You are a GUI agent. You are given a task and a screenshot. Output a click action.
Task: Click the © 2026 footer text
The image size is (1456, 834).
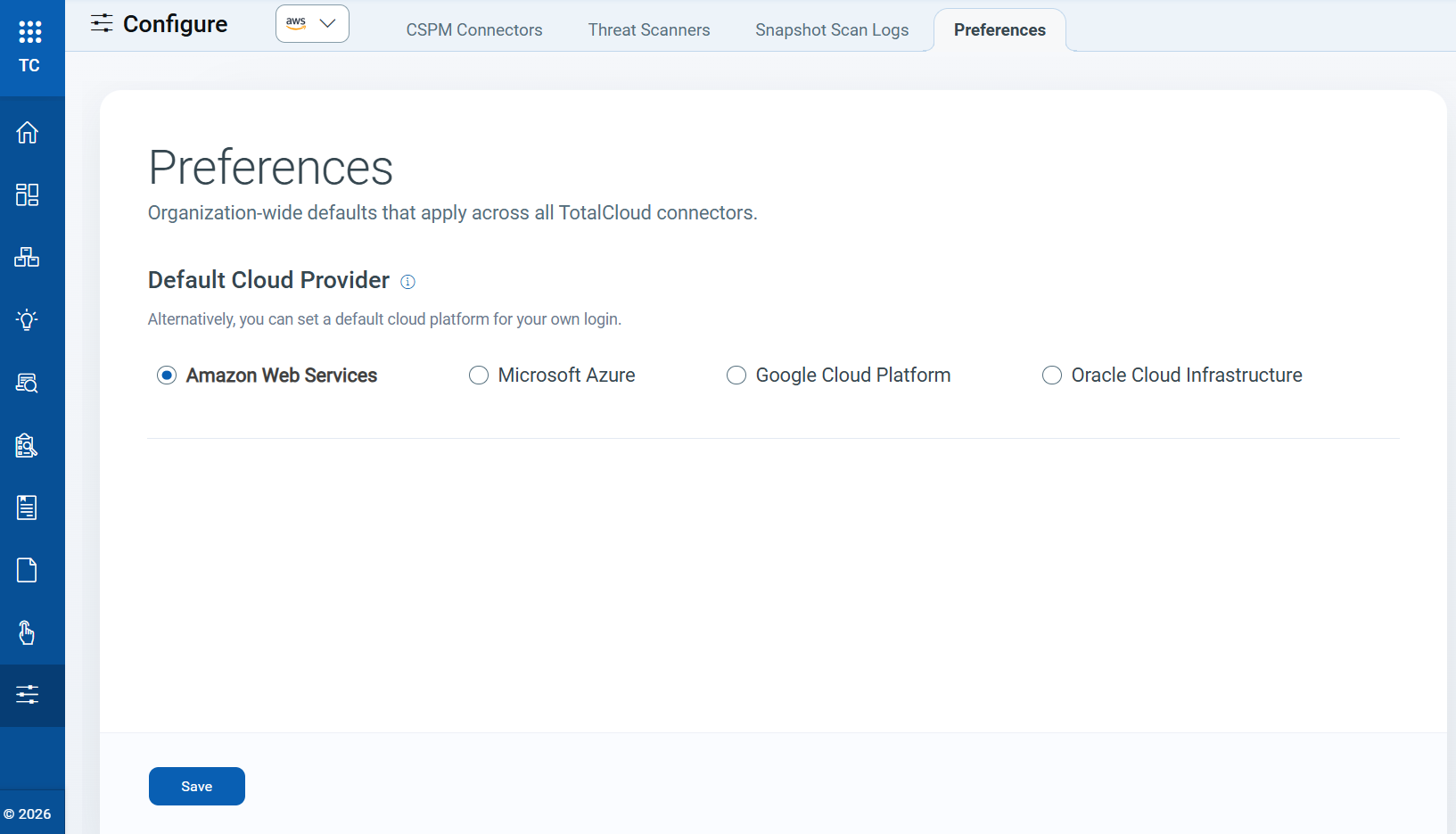[x=28, y=814]
